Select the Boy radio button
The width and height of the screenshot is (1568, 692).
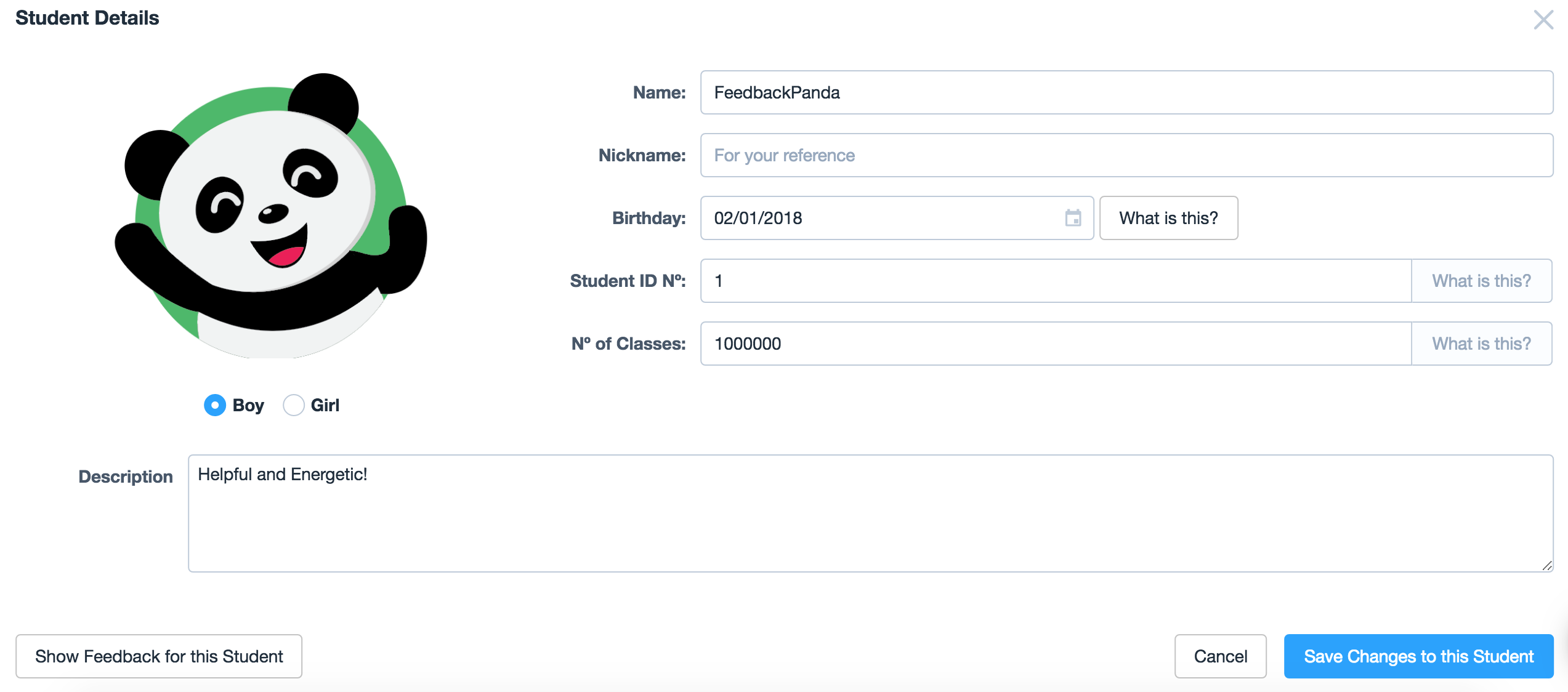tap(215, 405)
